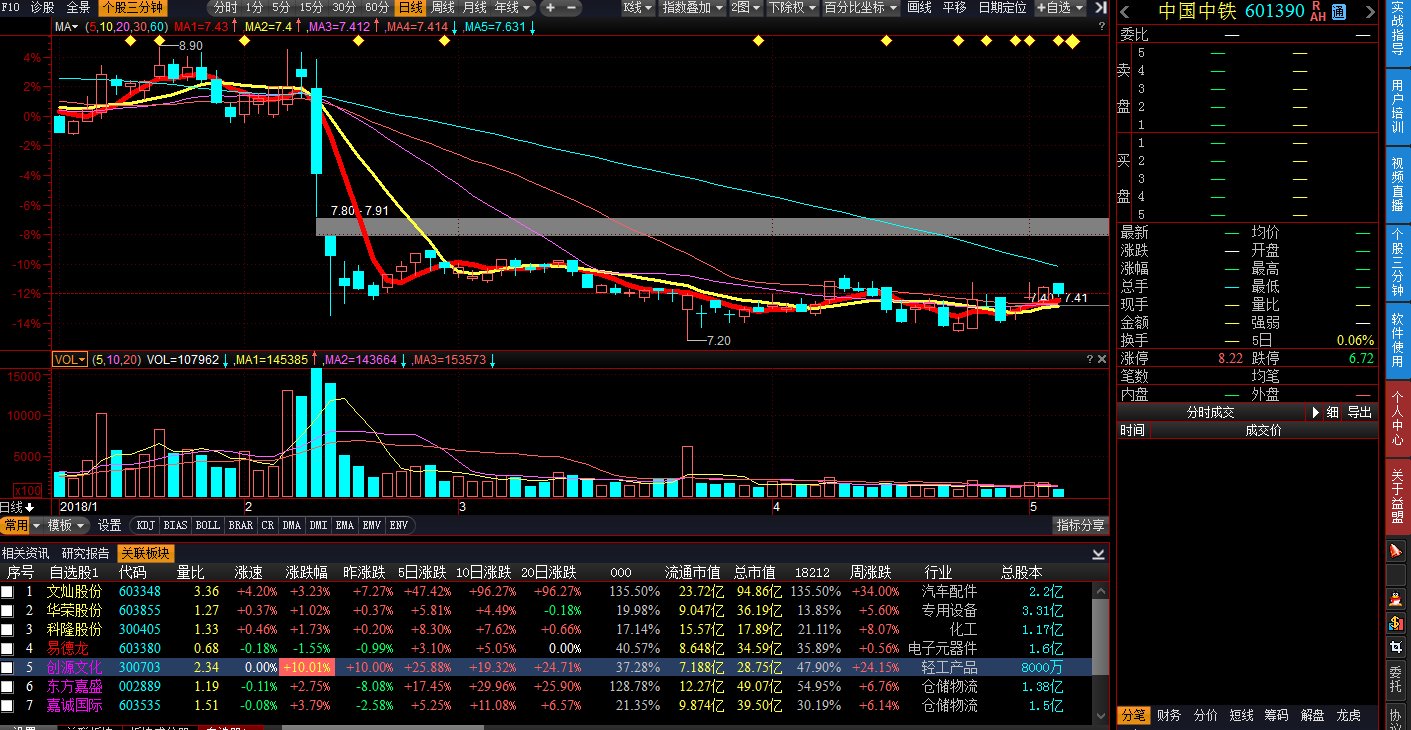Viewport: 1411px width, 730px height.
Task: Click the 导出 export button
Action: click(1359, 412)
